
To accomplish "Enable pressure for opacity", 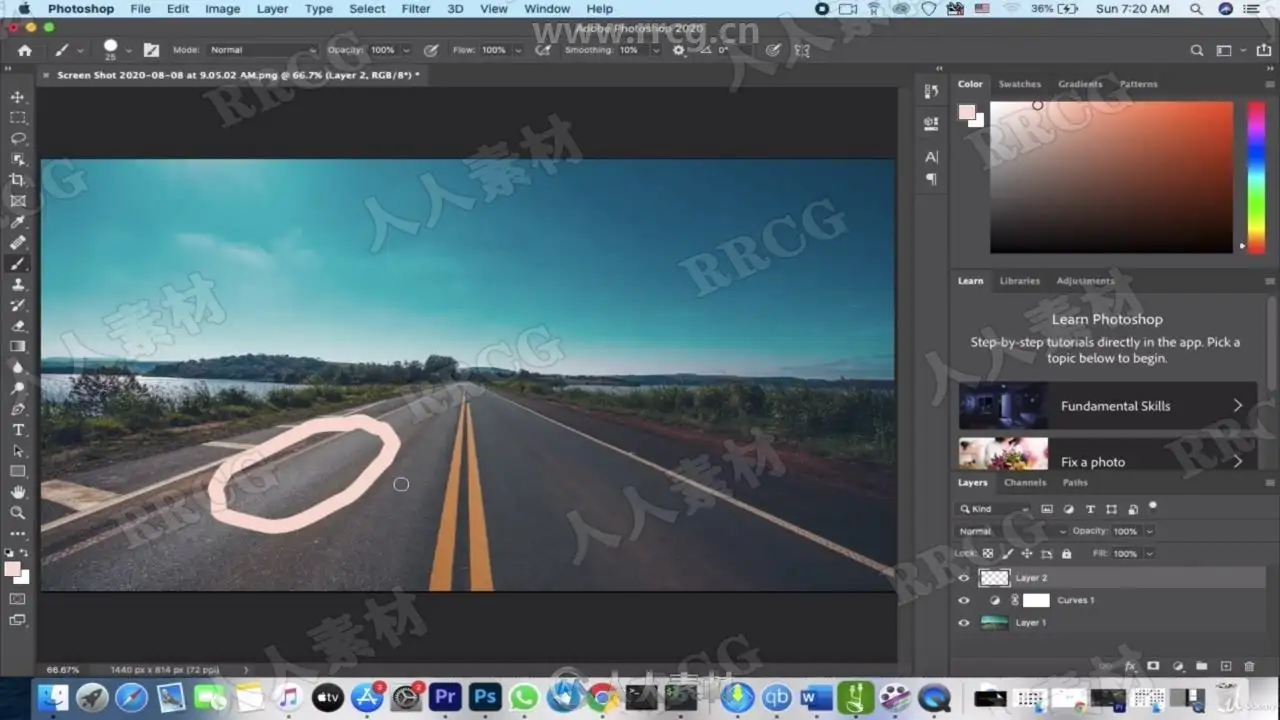I will (x=431, y=50).
